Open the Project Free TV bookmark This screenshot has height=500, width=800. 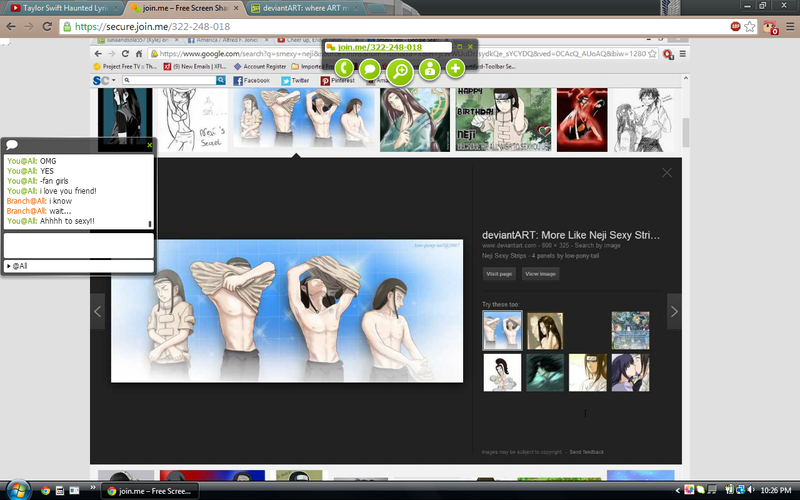[x=126, y=66]
